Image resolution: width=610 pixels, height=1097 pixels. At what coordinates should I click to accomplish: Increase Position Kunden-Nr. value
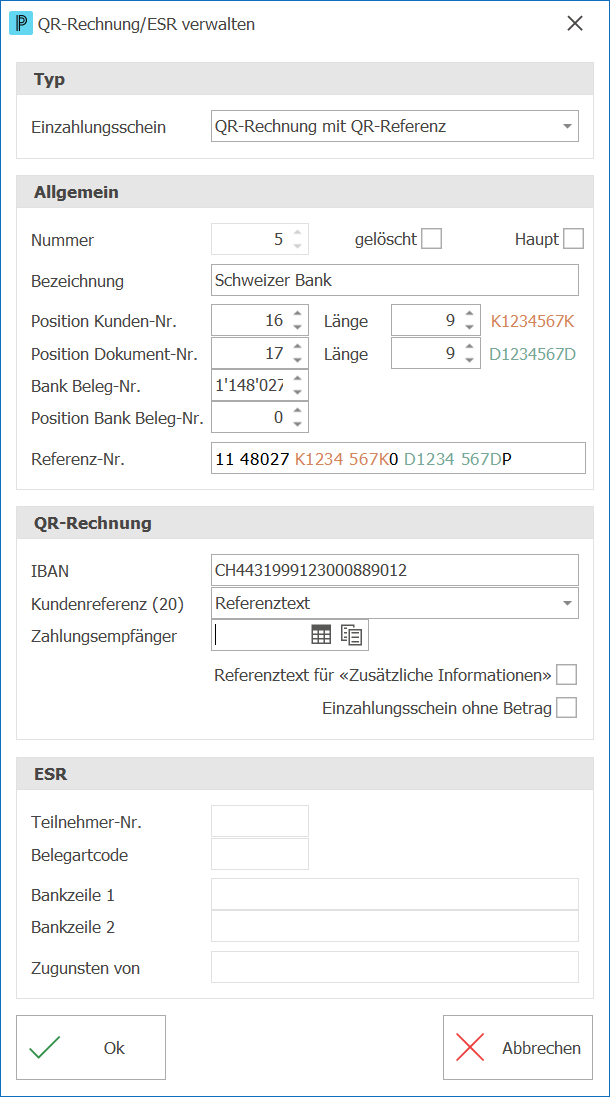click(x=297, y=314)
